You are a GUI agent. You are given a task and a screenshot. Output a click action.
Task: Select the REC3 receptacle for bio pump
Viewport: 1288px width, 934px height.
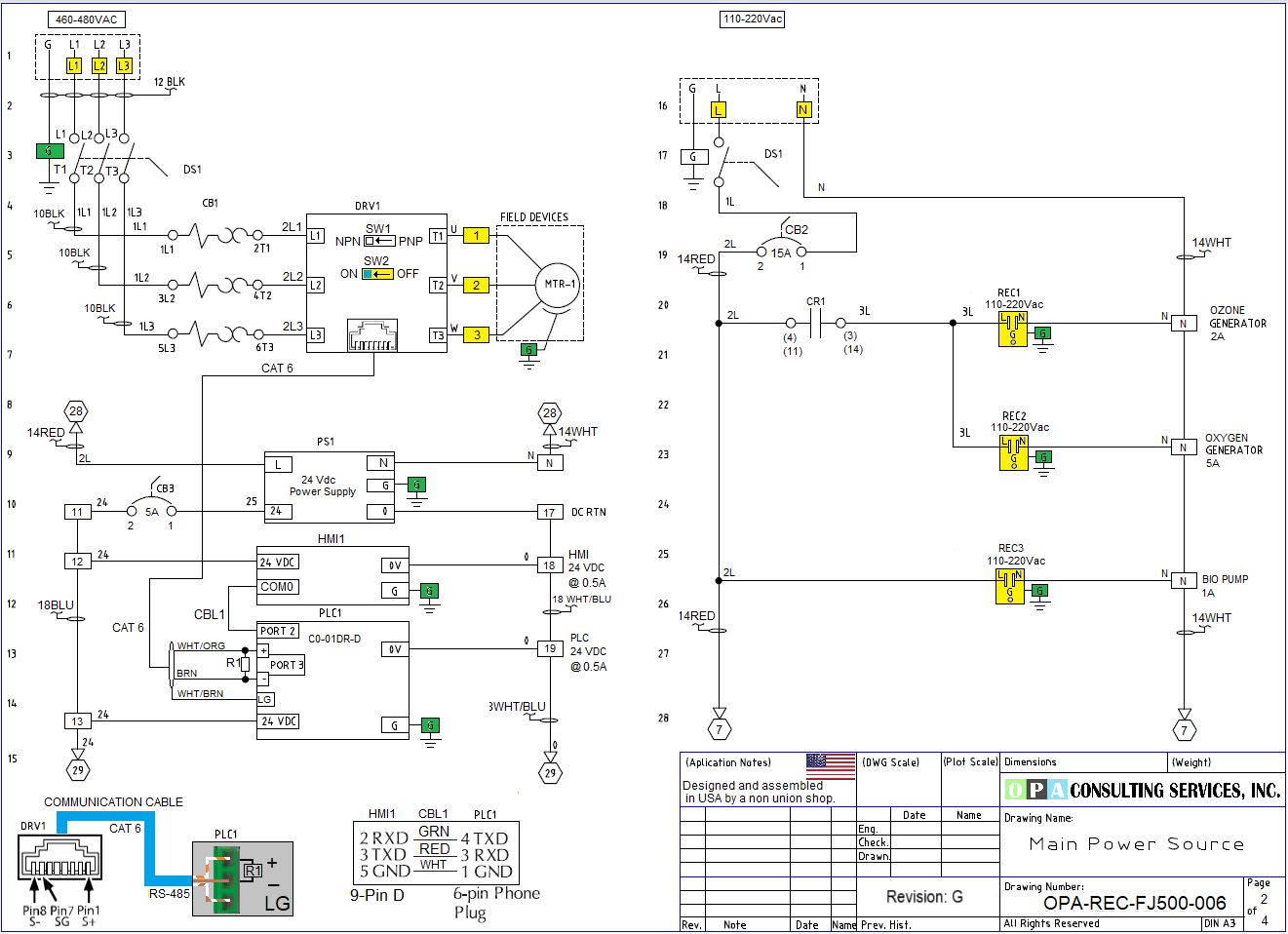[1009, 587]
